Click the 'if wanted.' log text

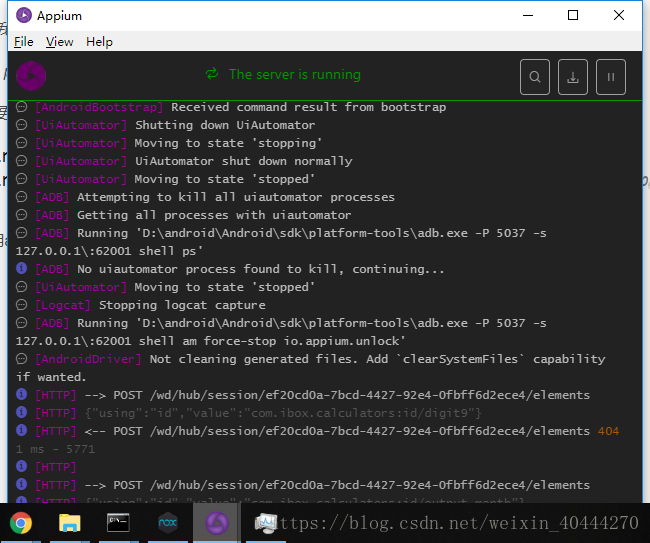pyautogui.click(x=51, y=377)
